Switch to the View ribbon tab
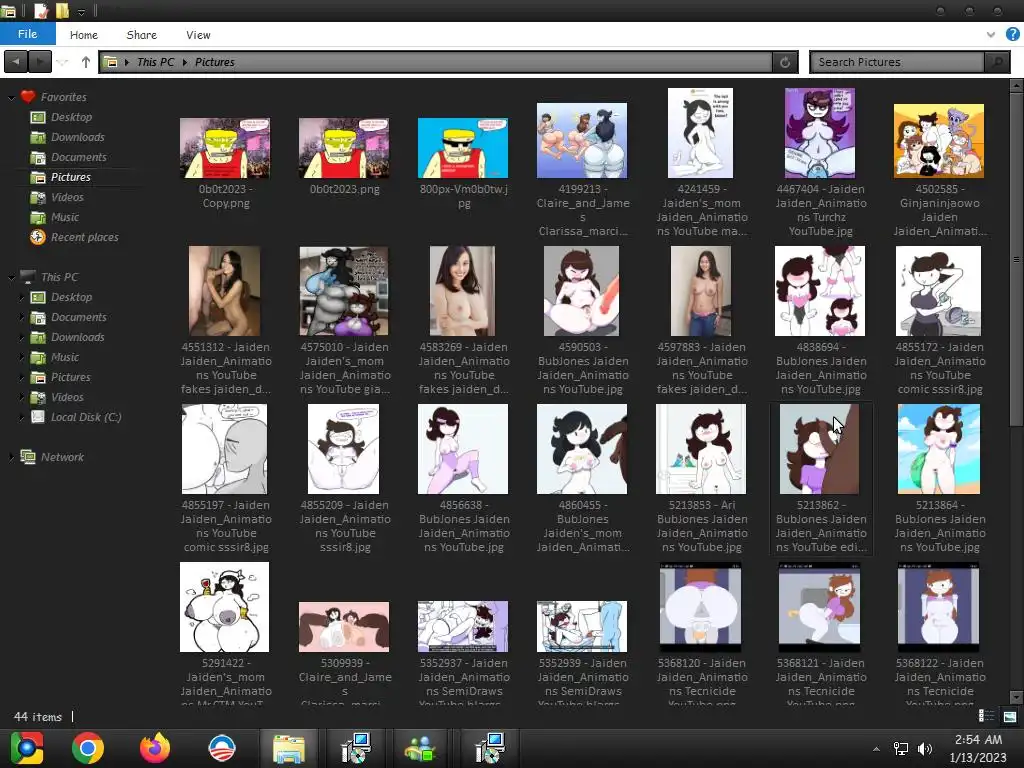1024x768 pixels. tap(198, 35)
